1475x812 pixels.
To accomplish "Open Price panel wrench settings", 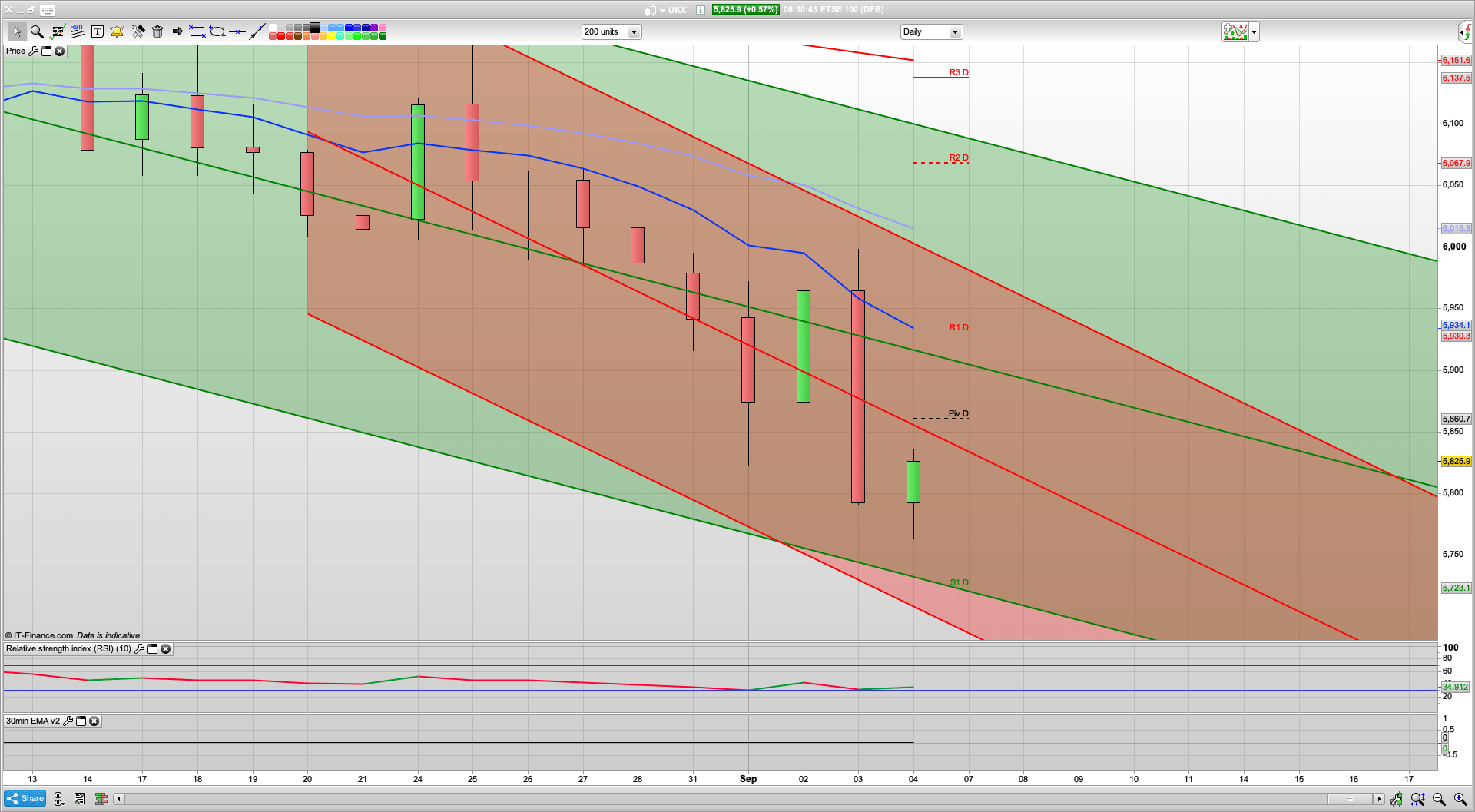I will (x=33, y=51).
